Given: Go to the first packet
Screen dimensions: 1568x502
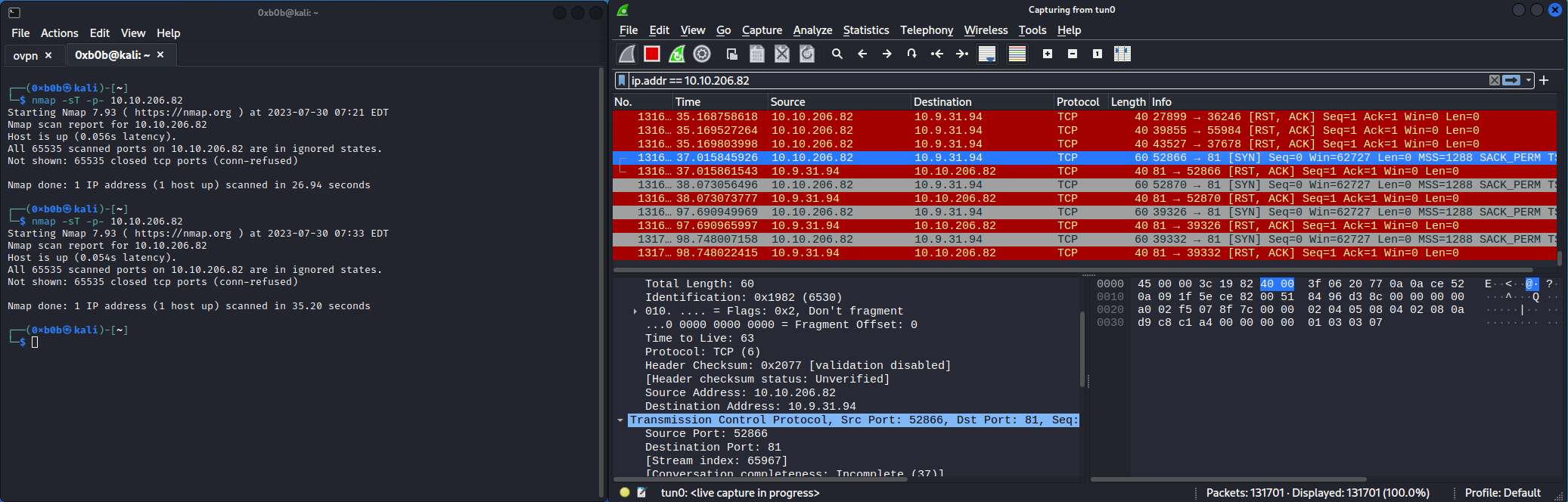Looking at the screenshot, I should click(x=936, y=54).
